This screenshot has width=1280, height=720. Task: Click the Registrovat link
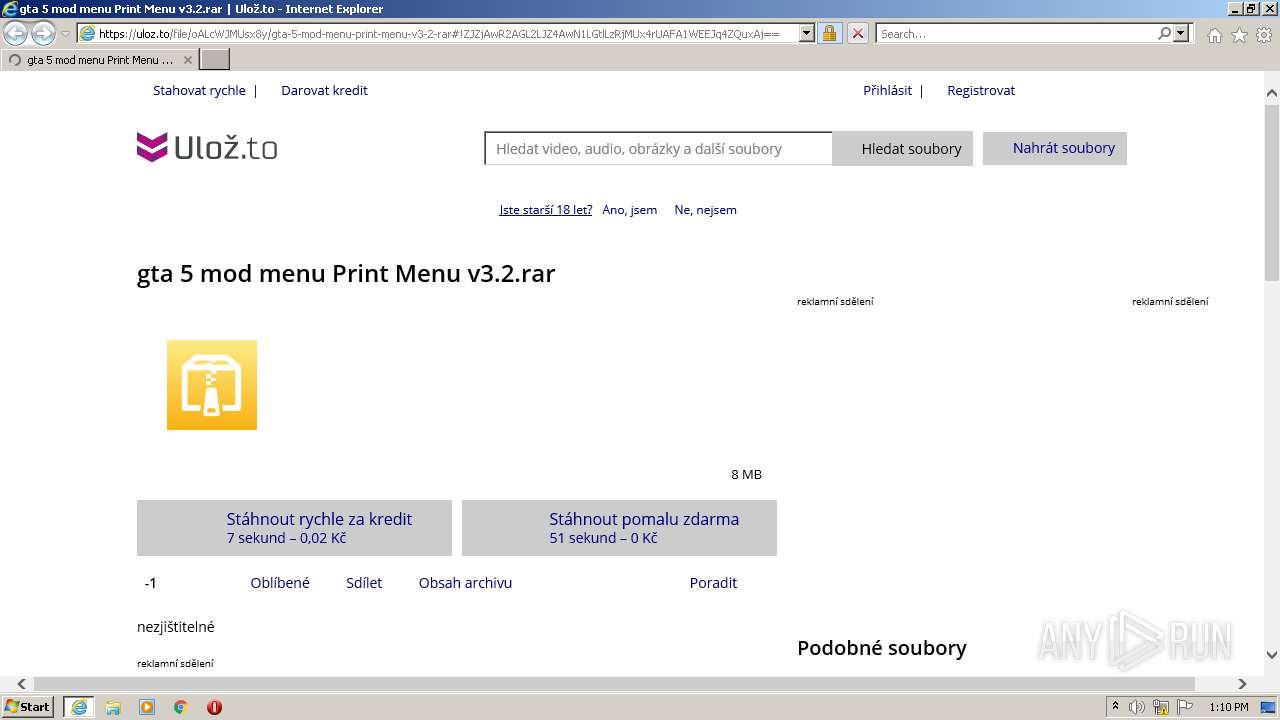(x=981, y=90)
